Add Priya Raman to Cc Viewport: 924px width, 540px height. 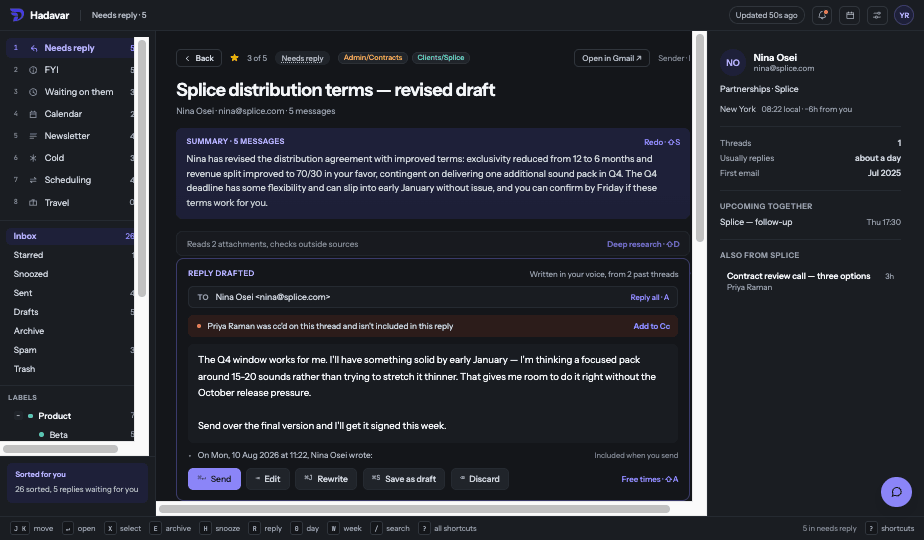click(651, 326)
